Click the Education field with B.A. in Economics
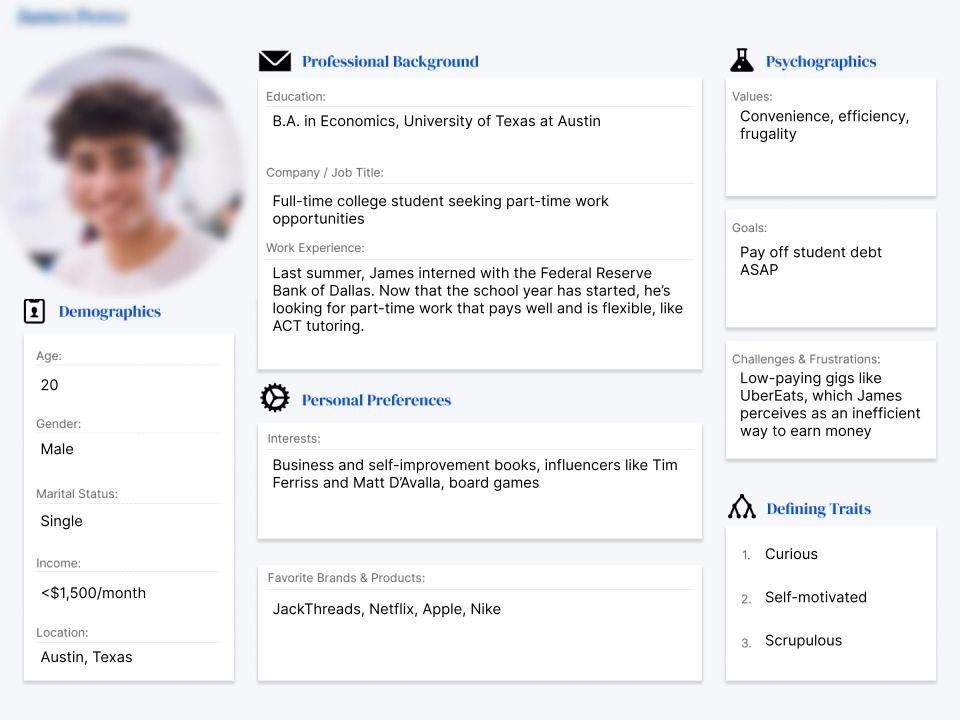Screen dimensions: 960x720 437,121
